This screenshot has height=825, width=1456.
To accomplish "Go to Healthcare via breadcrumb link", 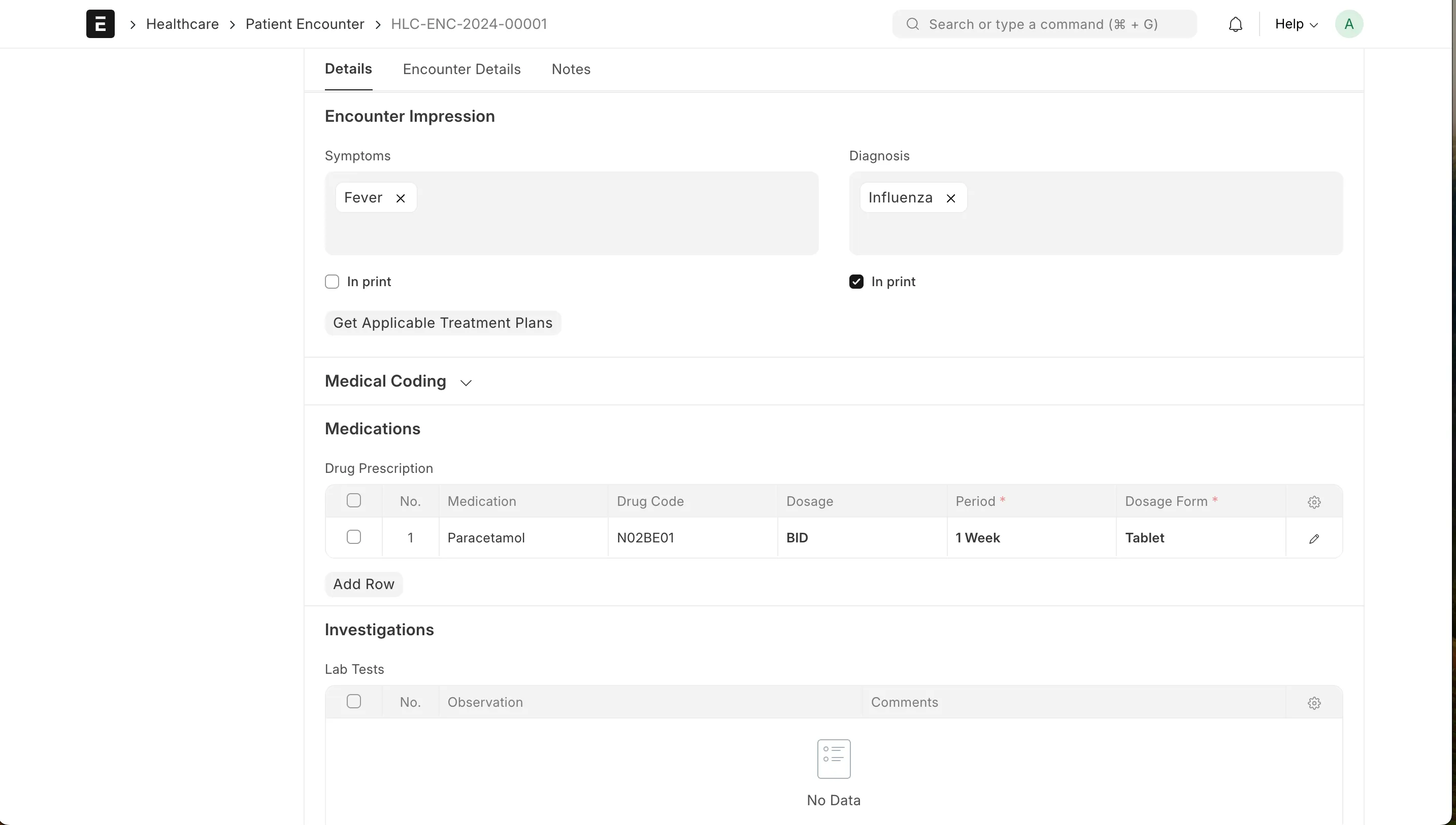I will [182, 24].
